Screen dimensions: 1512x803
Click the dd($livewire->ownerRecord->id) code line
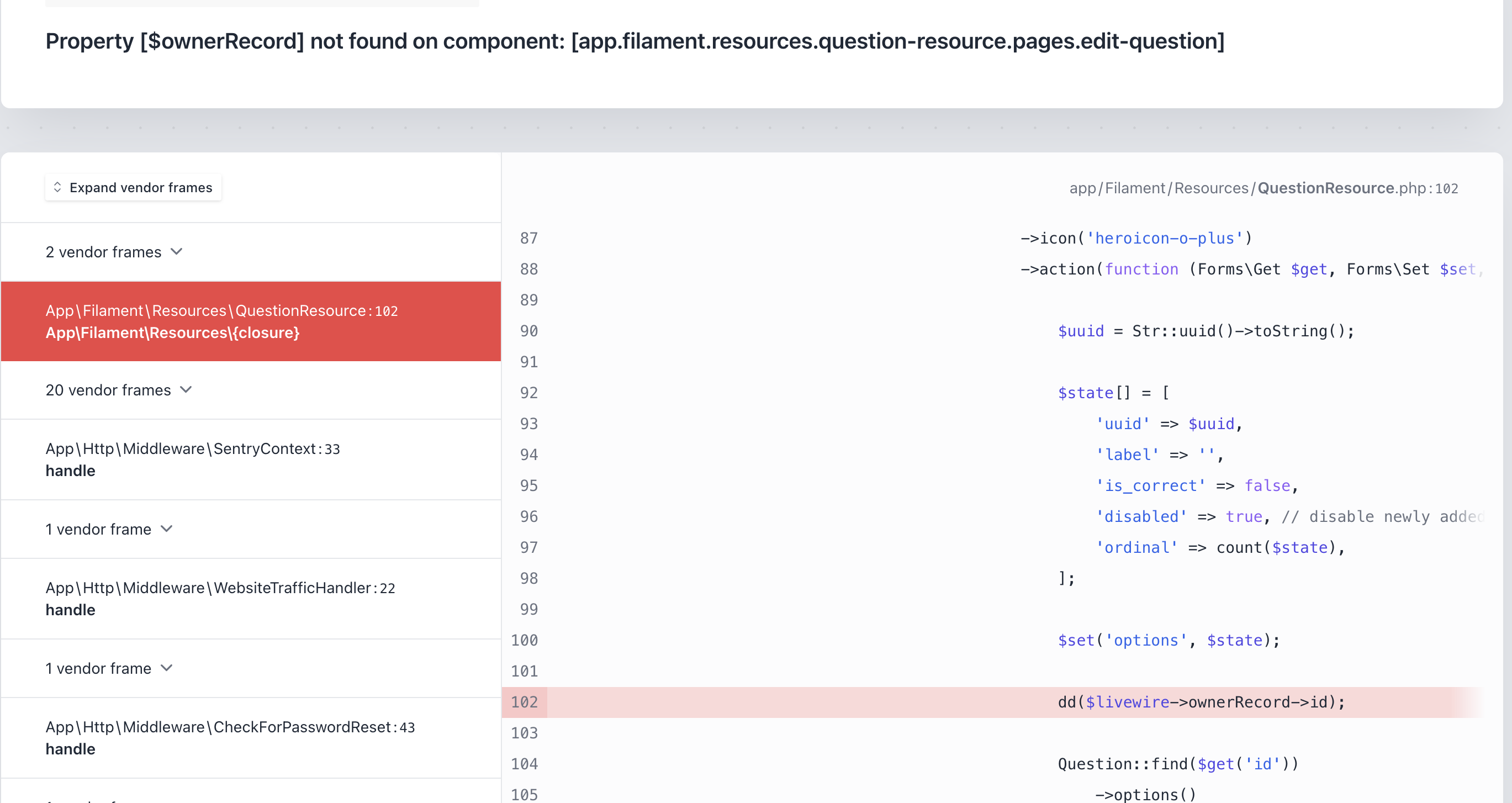tap(1201, 702)
